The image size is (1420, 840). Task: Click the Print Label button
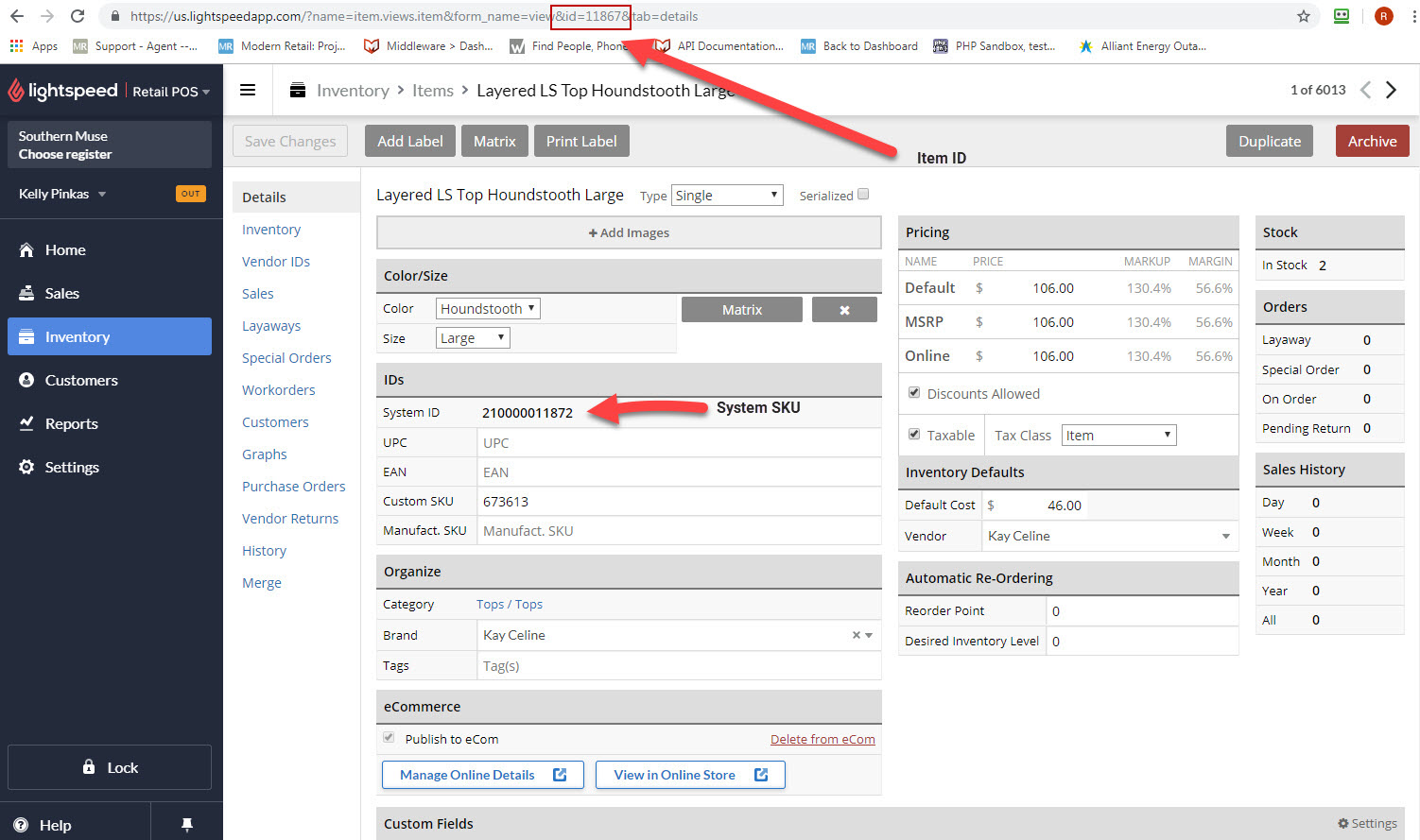tap(581, 141)
